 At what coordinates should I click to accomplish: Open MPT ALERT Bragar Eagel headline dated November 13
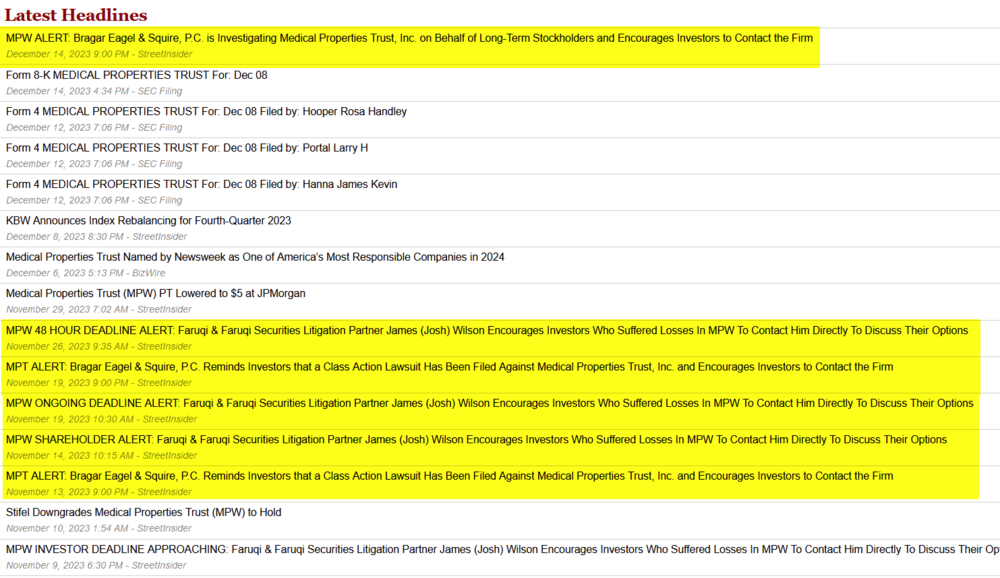pyautogui.click(x=450, y=476)
